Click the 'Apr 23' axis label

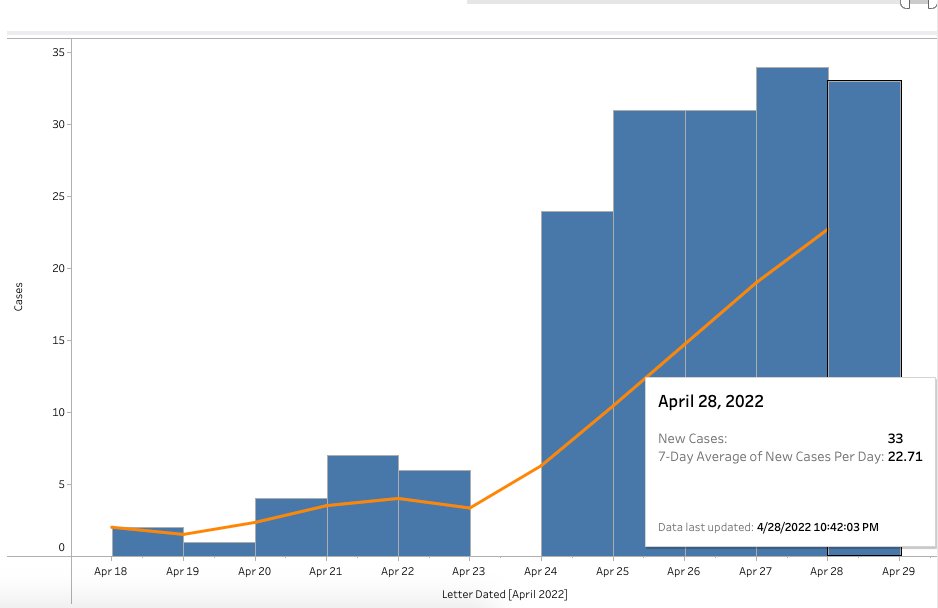point(468,571)
